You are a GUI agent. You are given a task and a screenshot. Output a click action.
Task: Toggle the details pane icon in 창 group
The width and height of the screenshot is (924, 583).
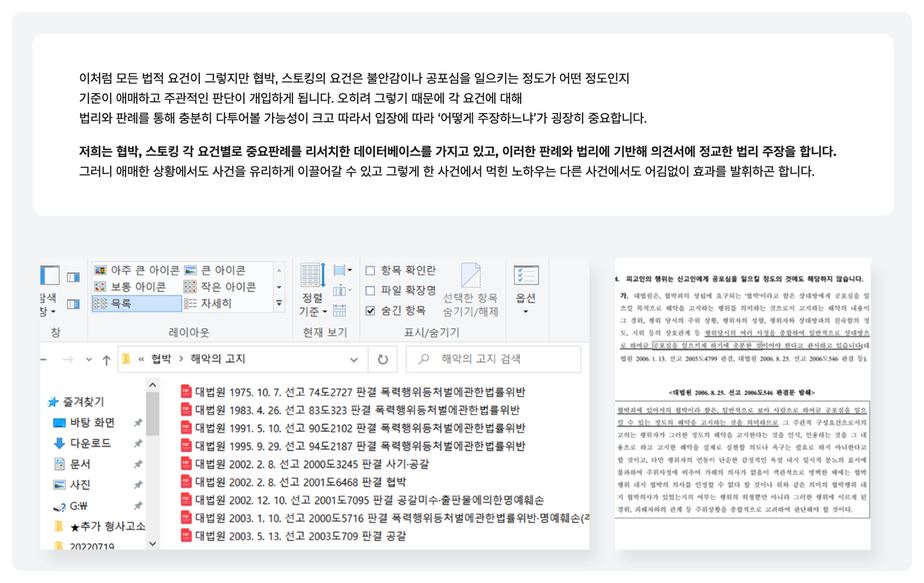(73, 304)
